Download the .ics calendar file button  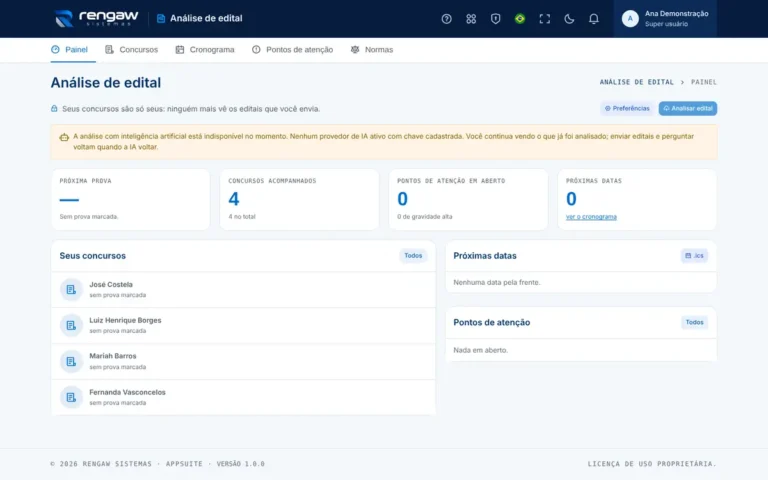(x=694, y=256)
